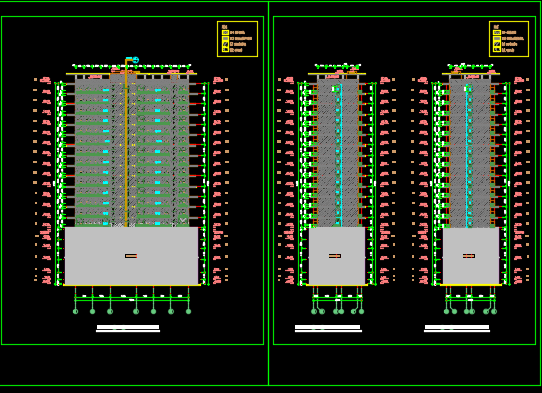Select the cyan vertical line on the middle elevation
The width and height of the screenshot is (542, 393).
pyautogui.click(x=341, y=155)
